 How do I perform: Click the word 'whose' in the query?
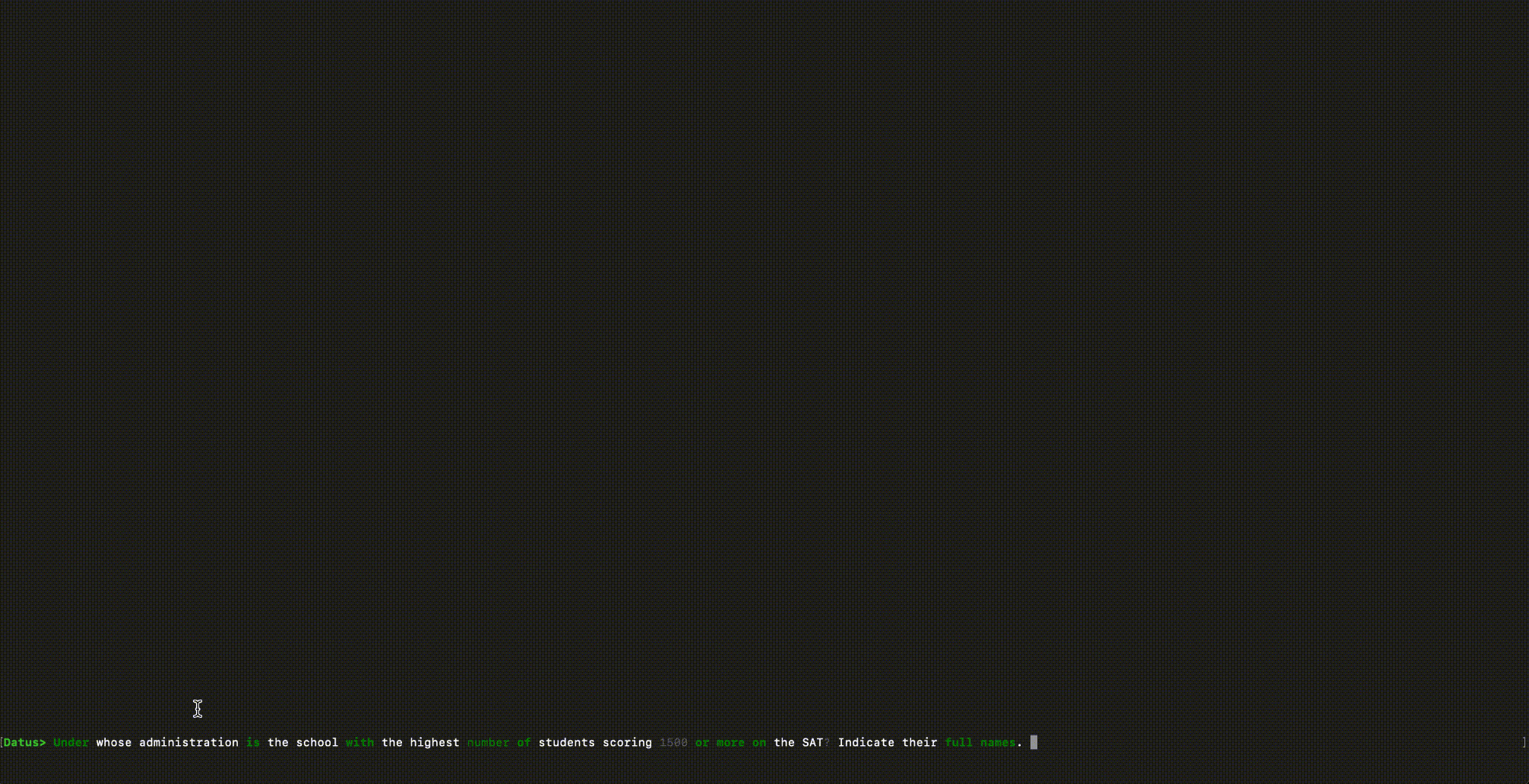pos(113,742)
